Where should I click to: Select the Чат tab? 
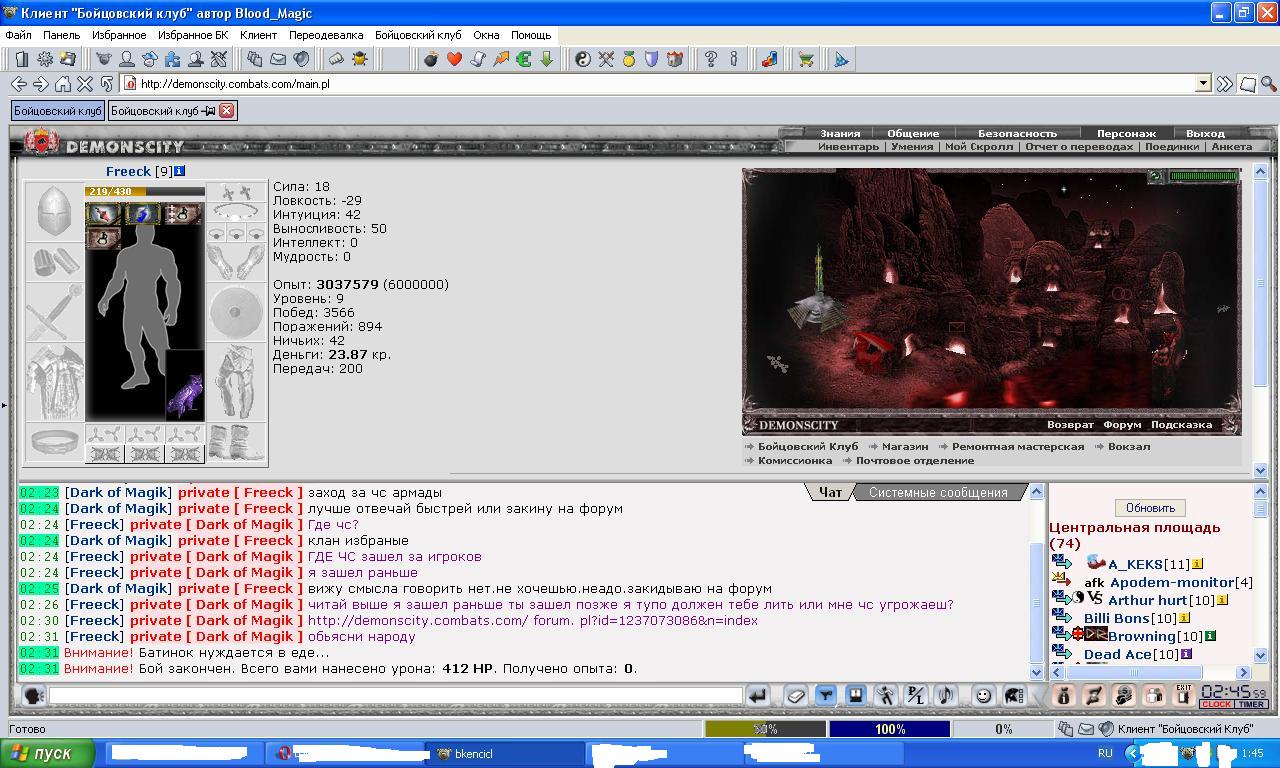point(830,492)
